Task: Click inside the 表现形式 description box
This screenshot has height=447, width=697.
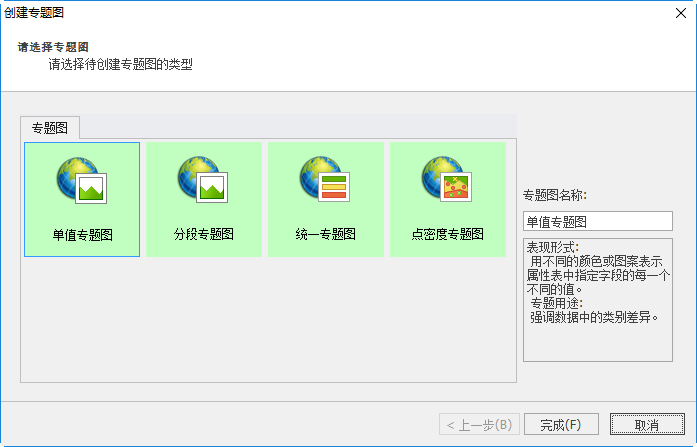Action: click(597, 300)
